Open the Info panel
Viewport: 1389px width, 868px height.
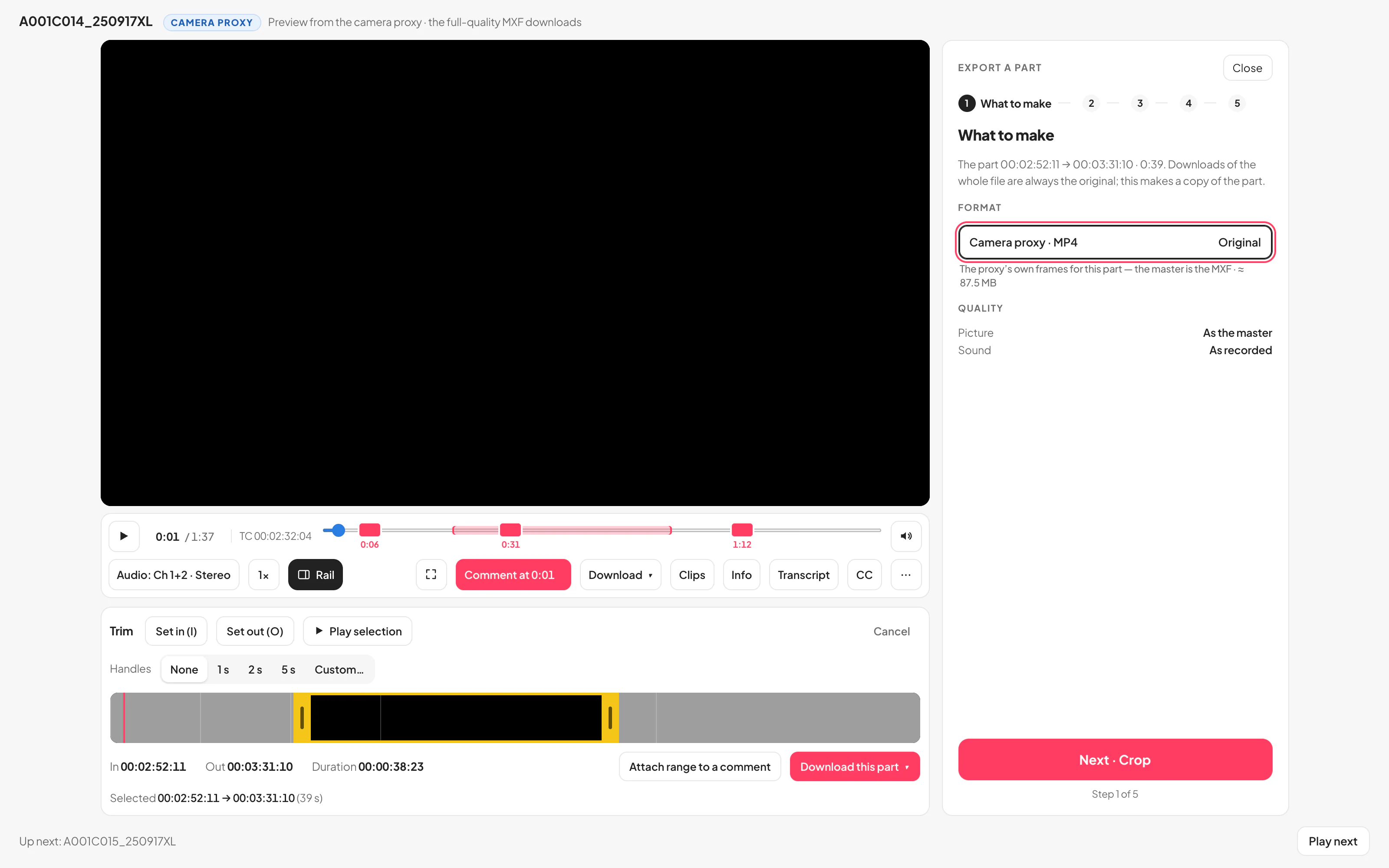tap(741, 575)
